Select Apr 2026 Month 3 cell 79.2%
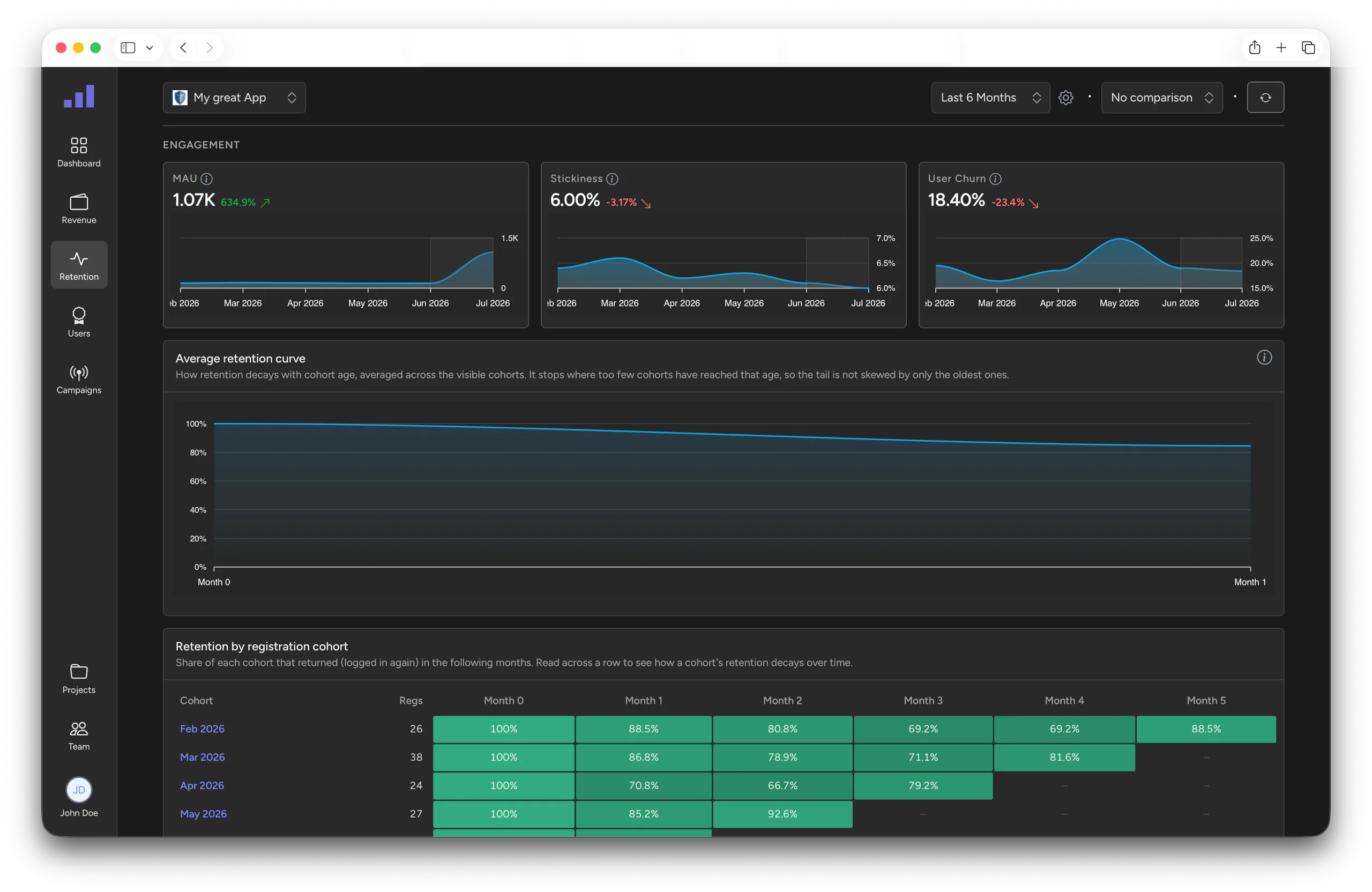The width and height of the screenshot is (1372, 892). 923,785
